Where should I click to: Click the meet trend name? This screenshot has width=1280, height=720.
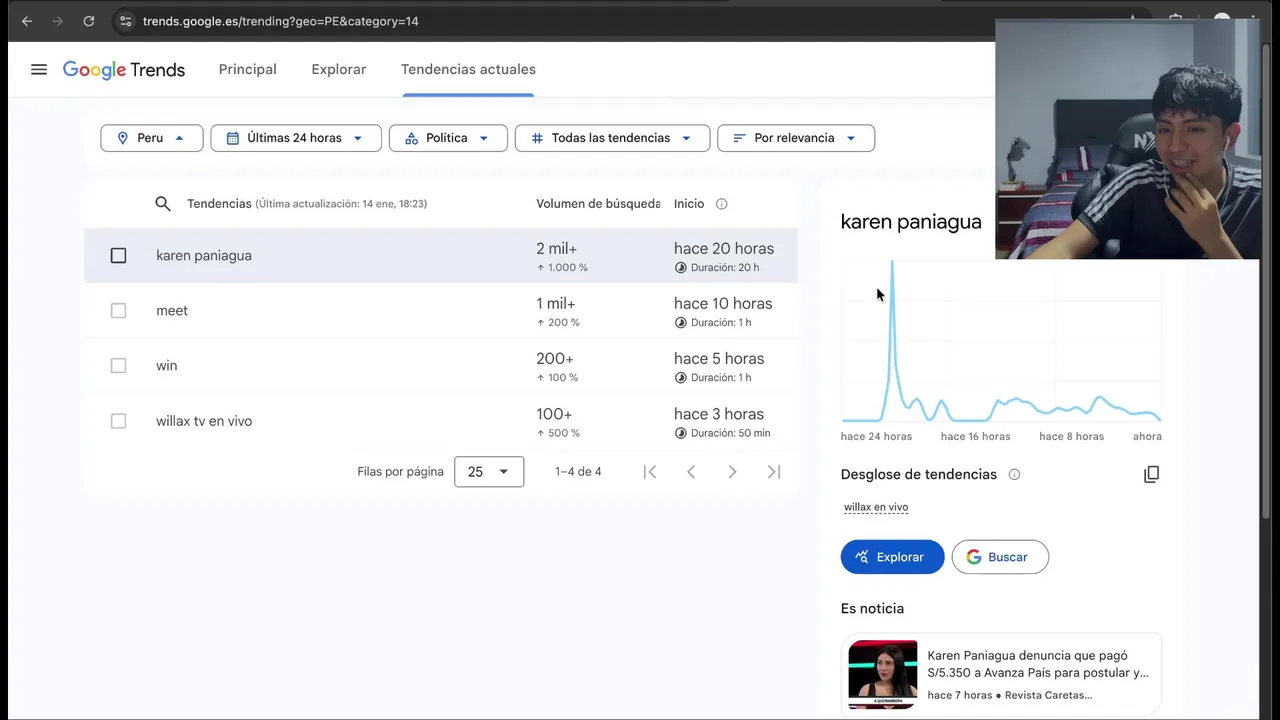(x=172, y=311)
